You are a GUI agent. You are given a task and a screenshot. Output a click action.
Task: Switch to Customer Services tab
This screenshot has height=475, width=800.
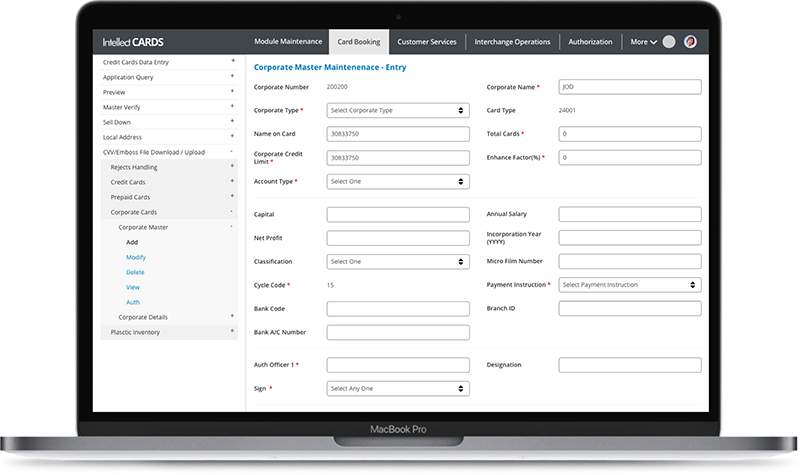[427, 42]
